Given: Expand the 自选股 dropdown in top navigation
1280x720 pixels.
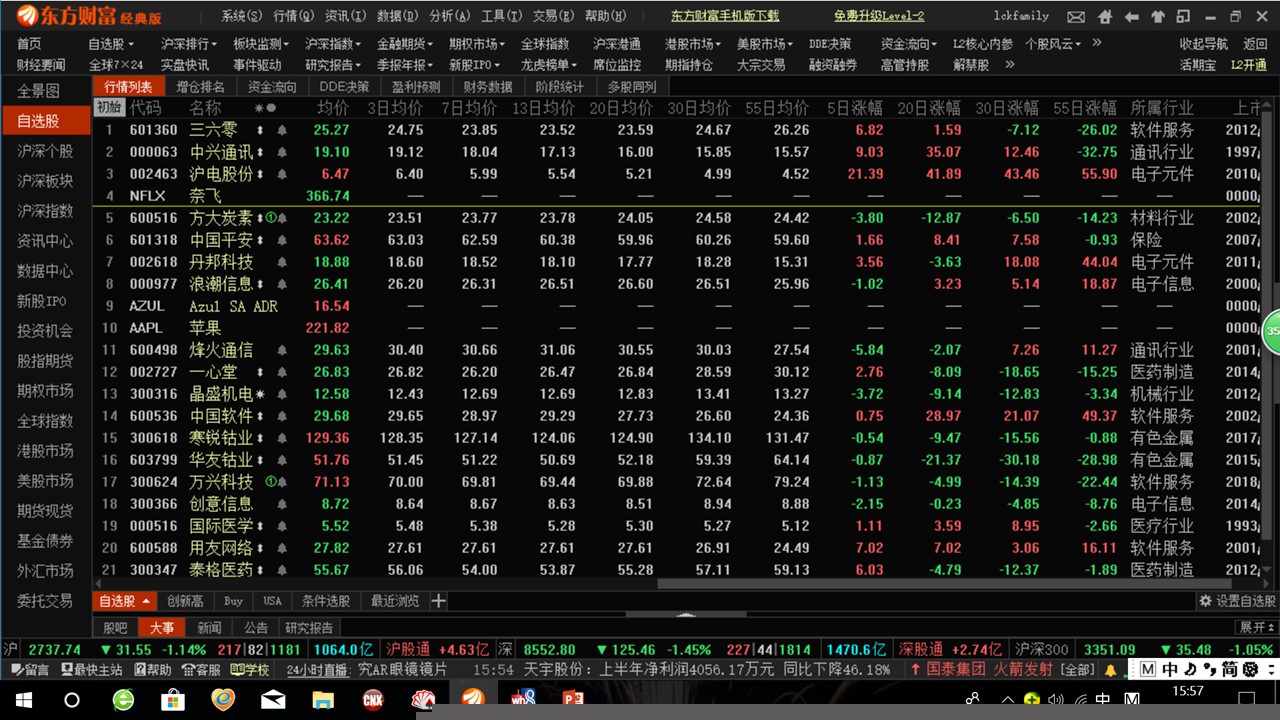Looking at the screenshot, I should pos(110,44).
